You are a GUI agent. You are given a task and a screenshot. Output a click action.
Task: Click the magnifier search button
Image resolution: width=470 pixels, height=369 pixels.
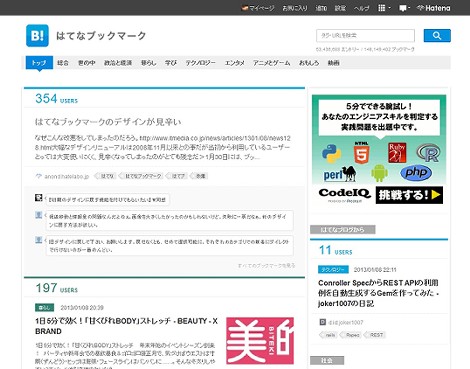click(x=437, y=36)
